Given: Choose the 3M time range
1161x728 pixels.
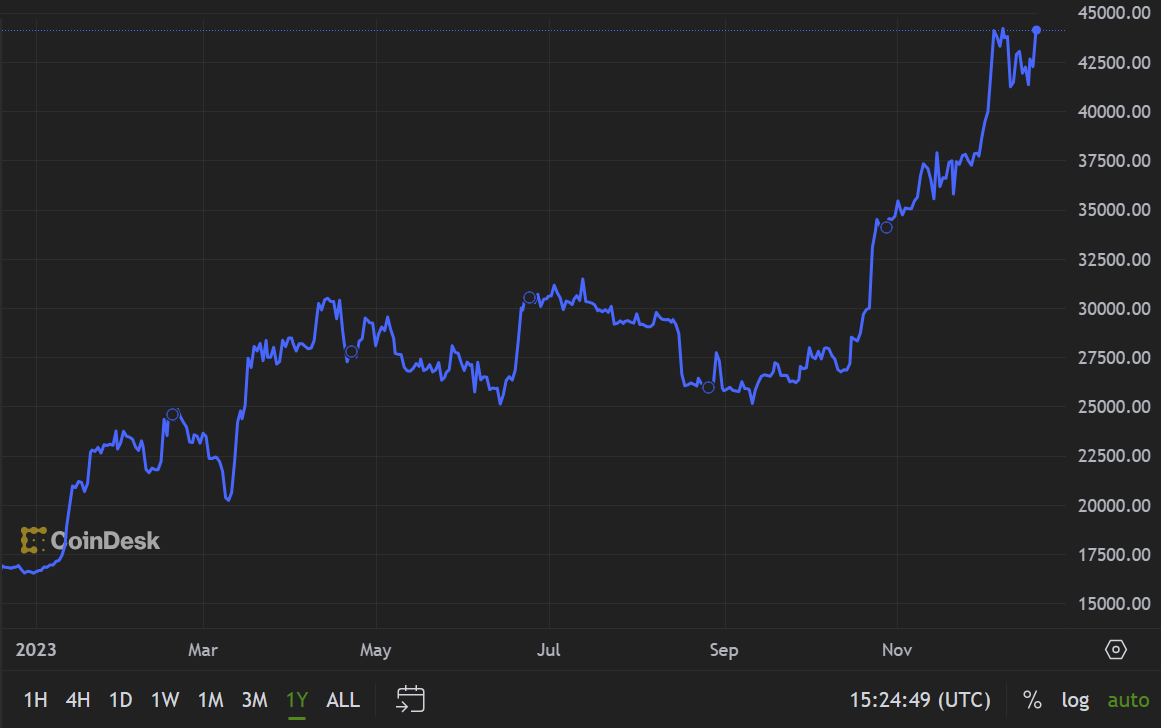Looking at the screenshot, I should (x=255, y=700).
